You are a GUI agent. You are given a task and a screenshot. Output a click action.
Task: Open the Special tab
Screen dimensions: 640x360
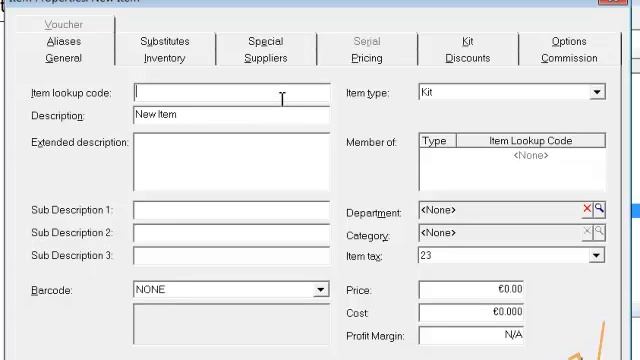pos(266,41)
